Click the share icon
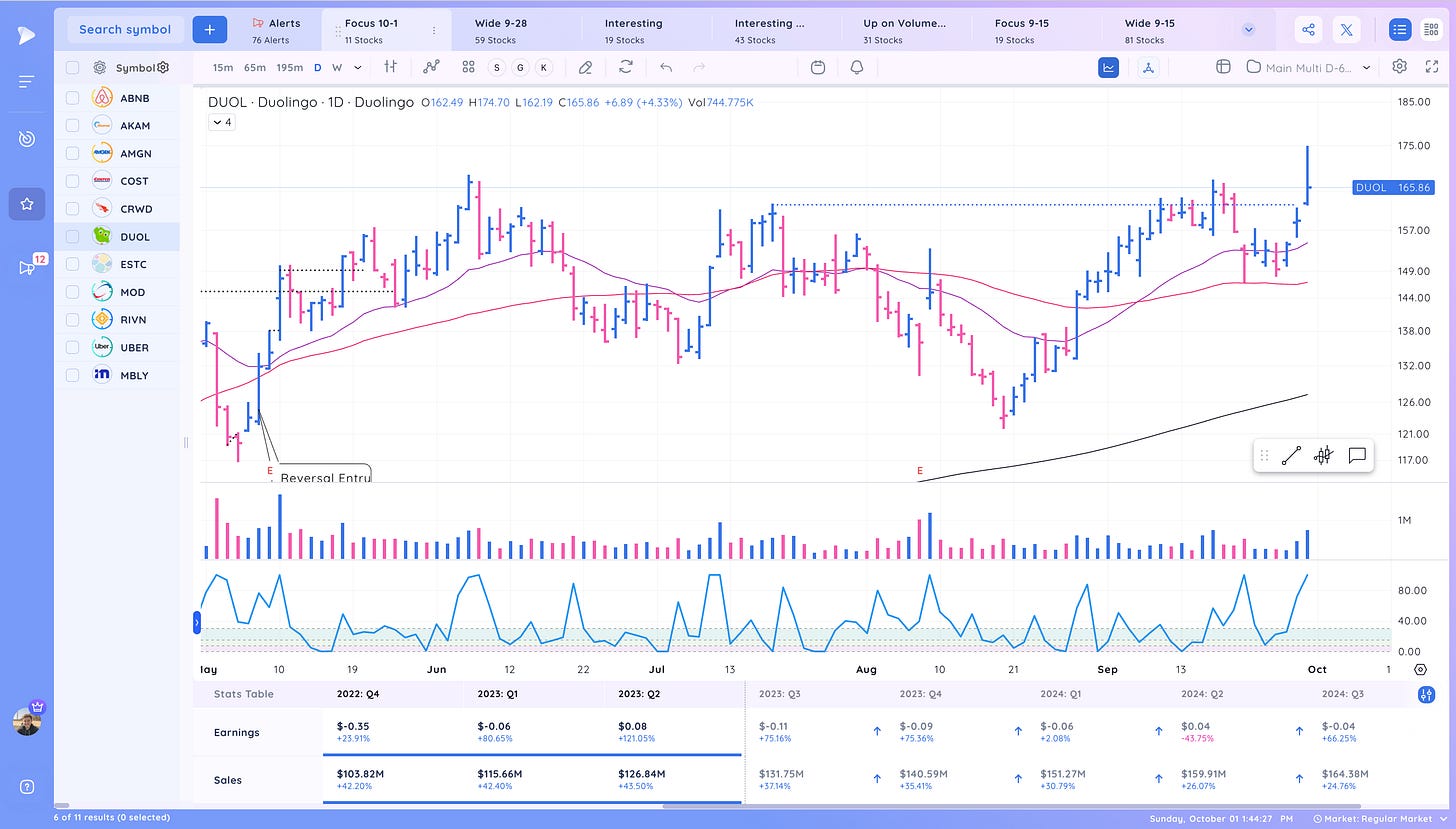 pos(1308,30)
